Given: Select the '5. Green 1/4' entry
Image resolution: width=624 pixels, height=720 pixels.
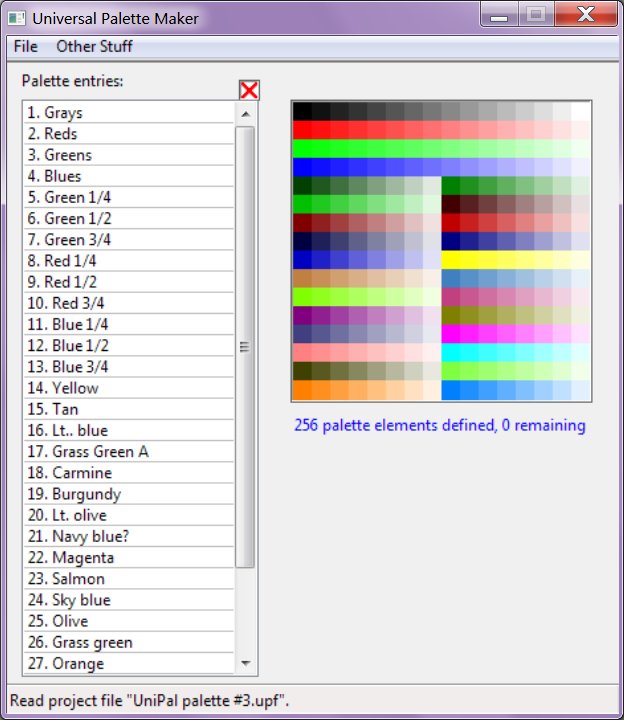Looking at the screenshot, I should tap(129, 197).
